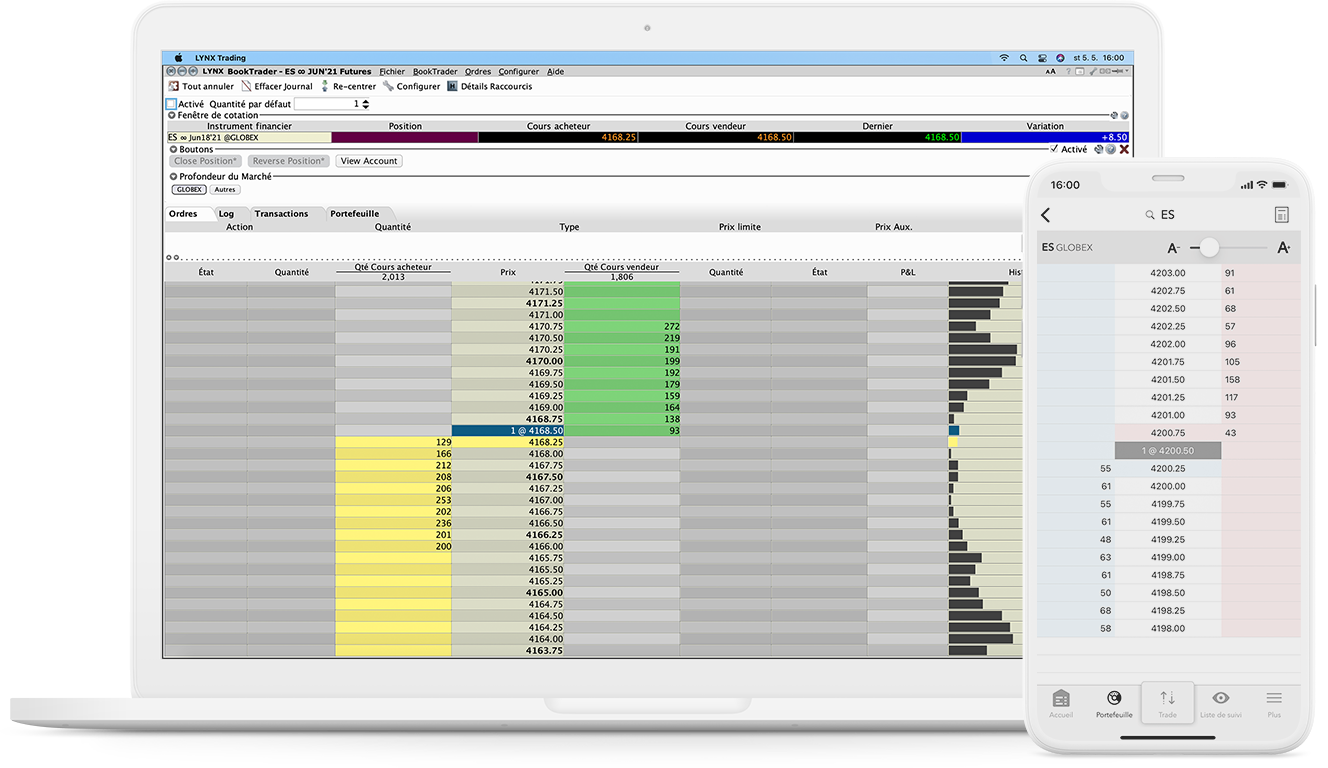Open Détails Raccourcis via the H icon
Image resolution: width=1328 pixels, height=768 pixels.
(x=452, y=87)
